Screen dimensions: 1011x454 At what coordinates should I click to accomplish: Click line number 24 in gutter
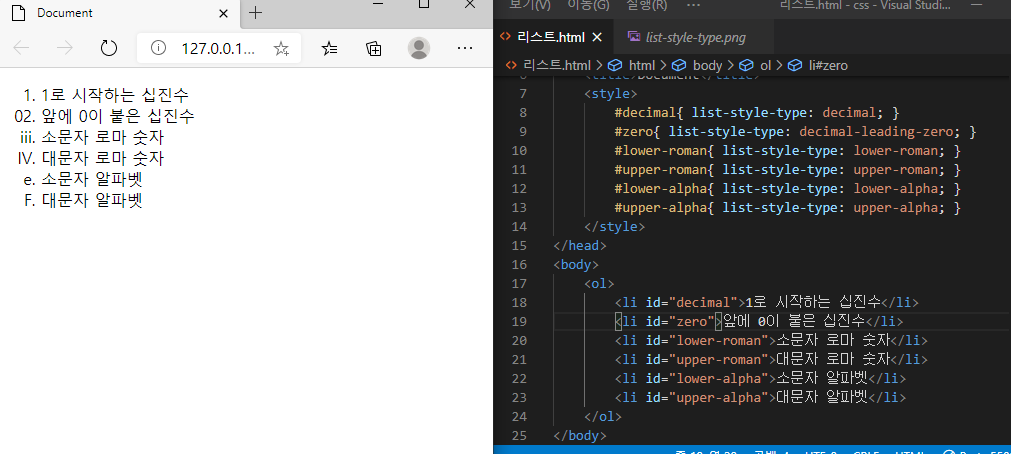518,417
